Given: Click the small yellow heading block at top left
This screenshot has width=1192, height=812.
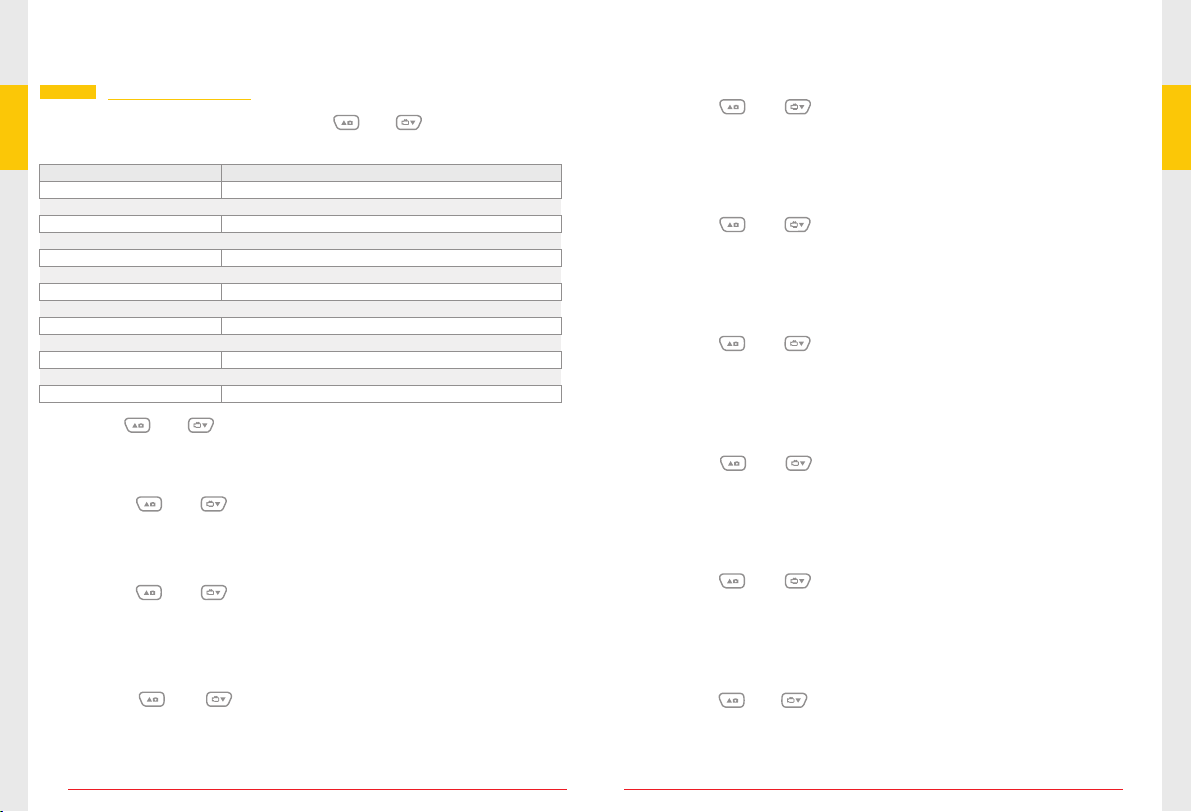Looking at the screenshot, I should pos(68,92).
